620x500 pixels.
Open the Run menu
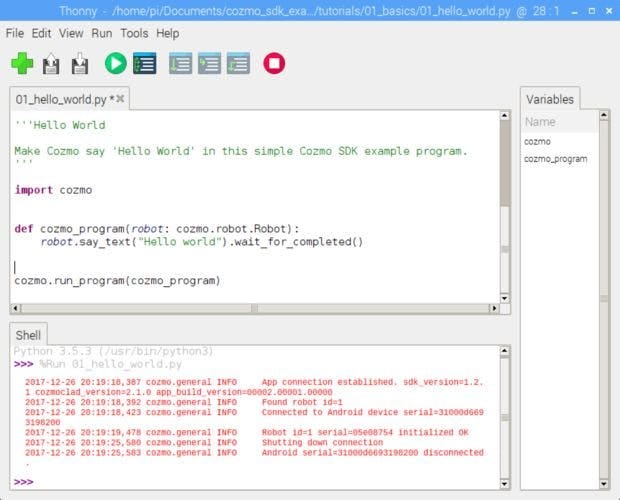pos(102,33)
